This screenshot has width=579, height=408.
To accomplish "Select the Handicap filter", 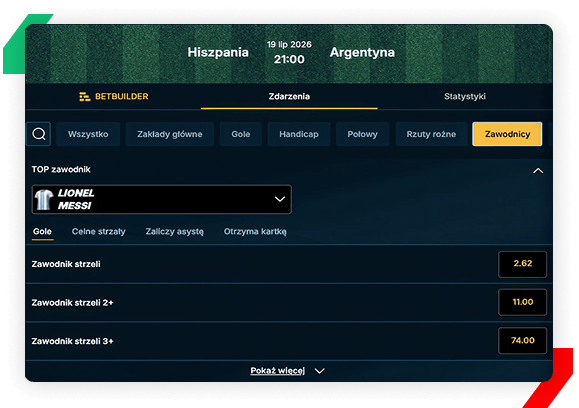I will point(299,134).
